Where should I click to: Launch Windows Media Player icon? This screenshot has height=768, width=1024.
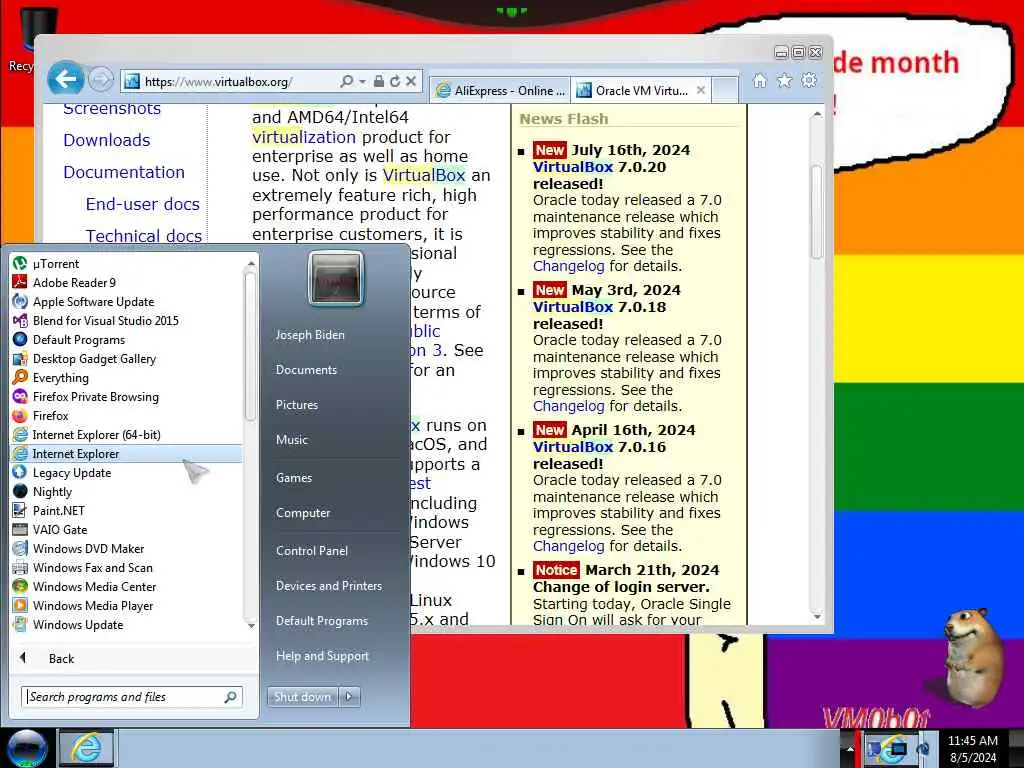coord(20,605)
